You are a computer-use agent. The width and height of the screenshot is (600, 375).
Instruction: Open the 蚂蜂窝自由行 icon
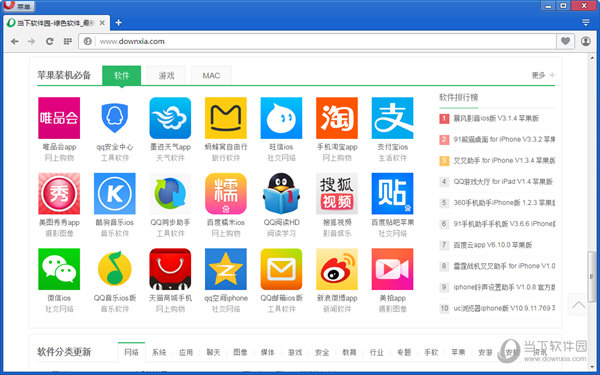click(226, 118)
